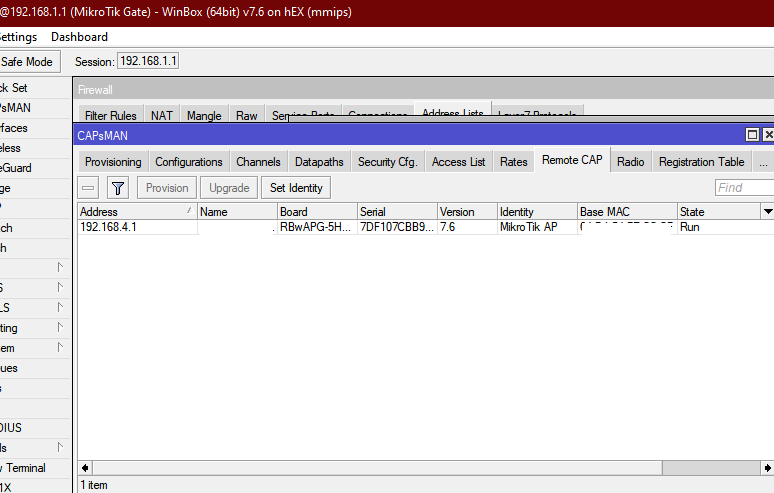Click the RBwAPG-5H... board cell
Screen dimensions: 774x493
point(317,227)
